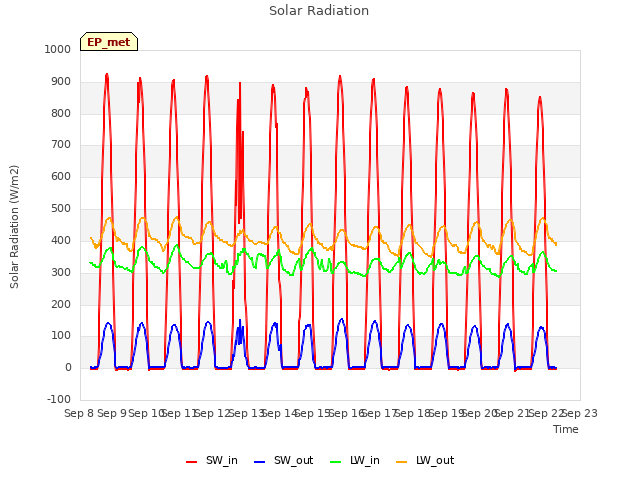Click the 900 y-axis tick label
The width and height of the screenshot is (640, 480).
click(61, 82)
